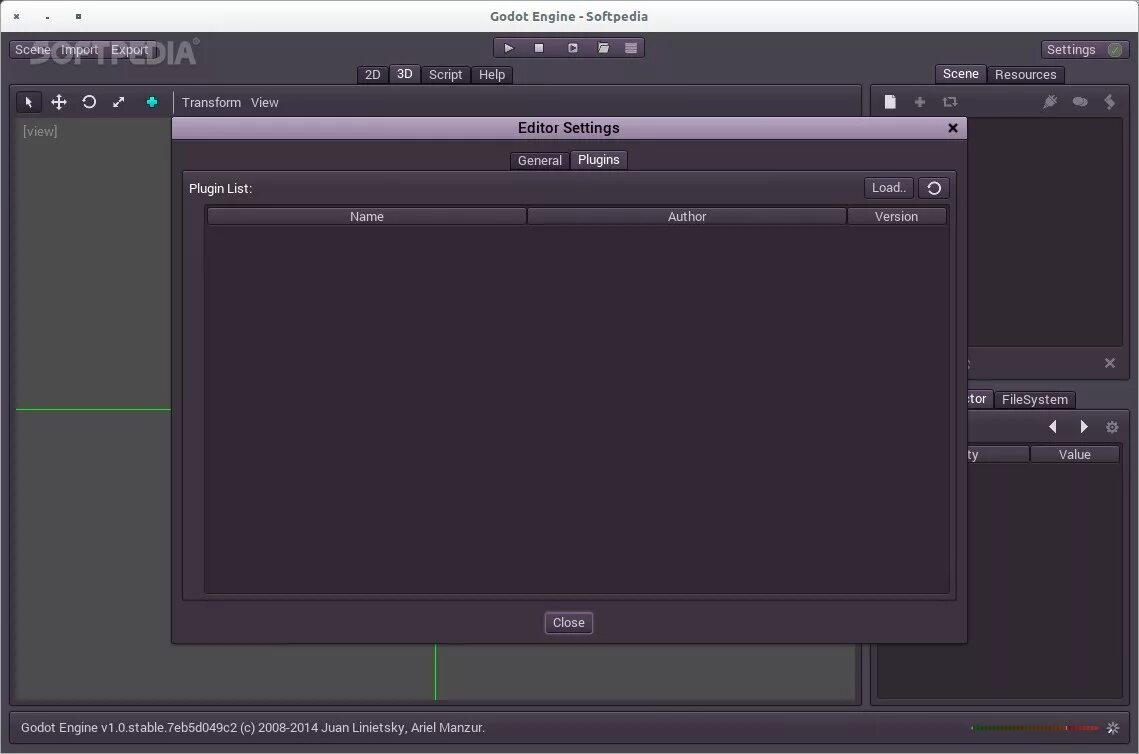1139x754 pixels.
Task: Click the Name column header
Action: [366, 216]
